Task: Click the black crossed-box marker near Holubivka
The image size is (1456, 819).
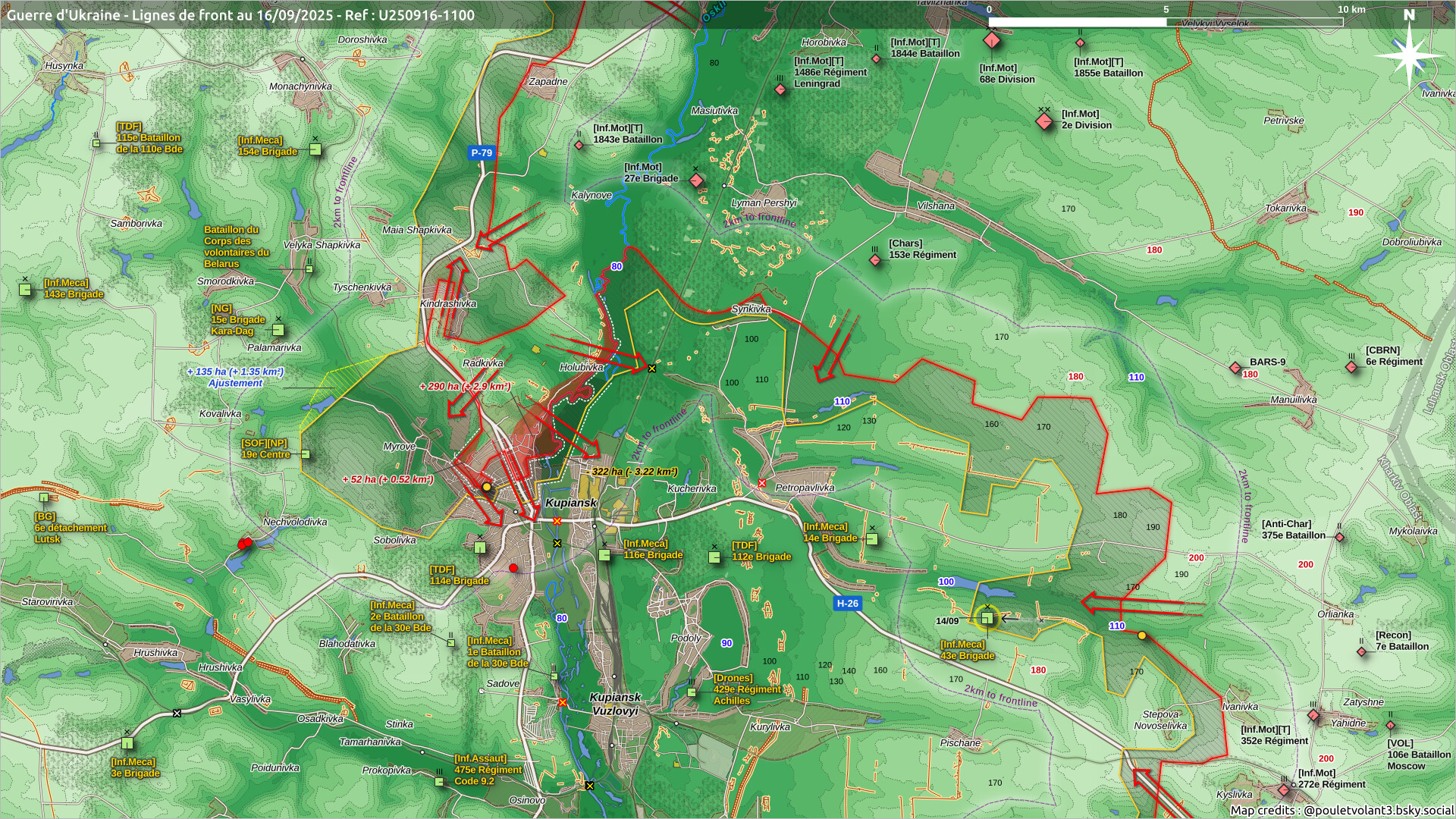Action: [651, 369]
